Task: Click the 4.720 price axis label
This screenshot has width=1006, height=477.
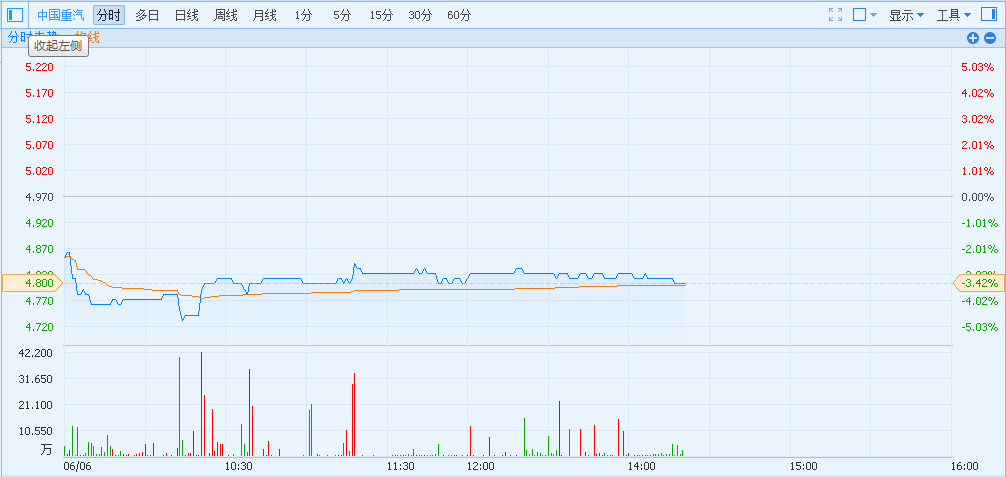Action: pos(40,327)
